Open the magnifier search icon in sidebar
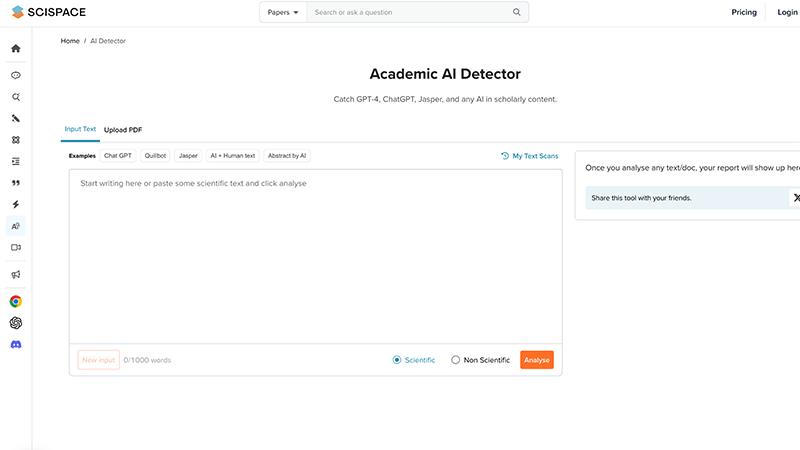The width and height of the screenshot is (800, 450). (16, 97)
